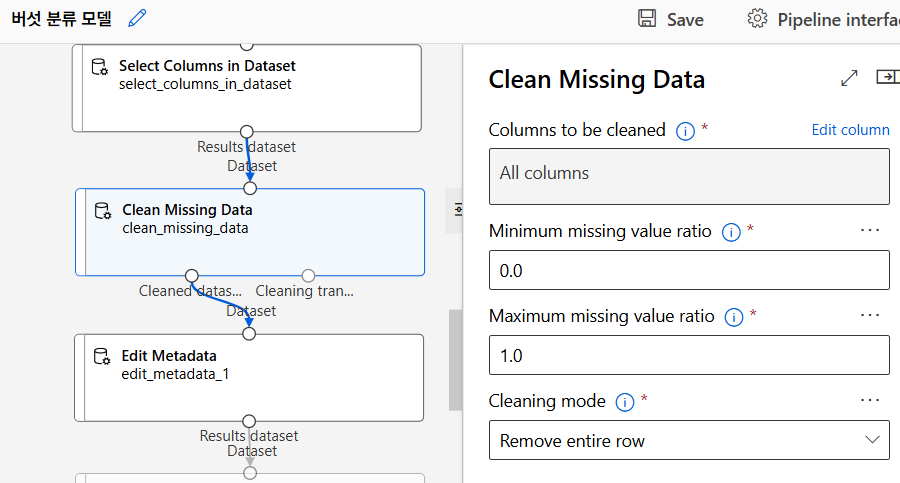Expand the Clean Missing Data panel diagonally
This screenshot has width=900, height=483.
[850, 78]
